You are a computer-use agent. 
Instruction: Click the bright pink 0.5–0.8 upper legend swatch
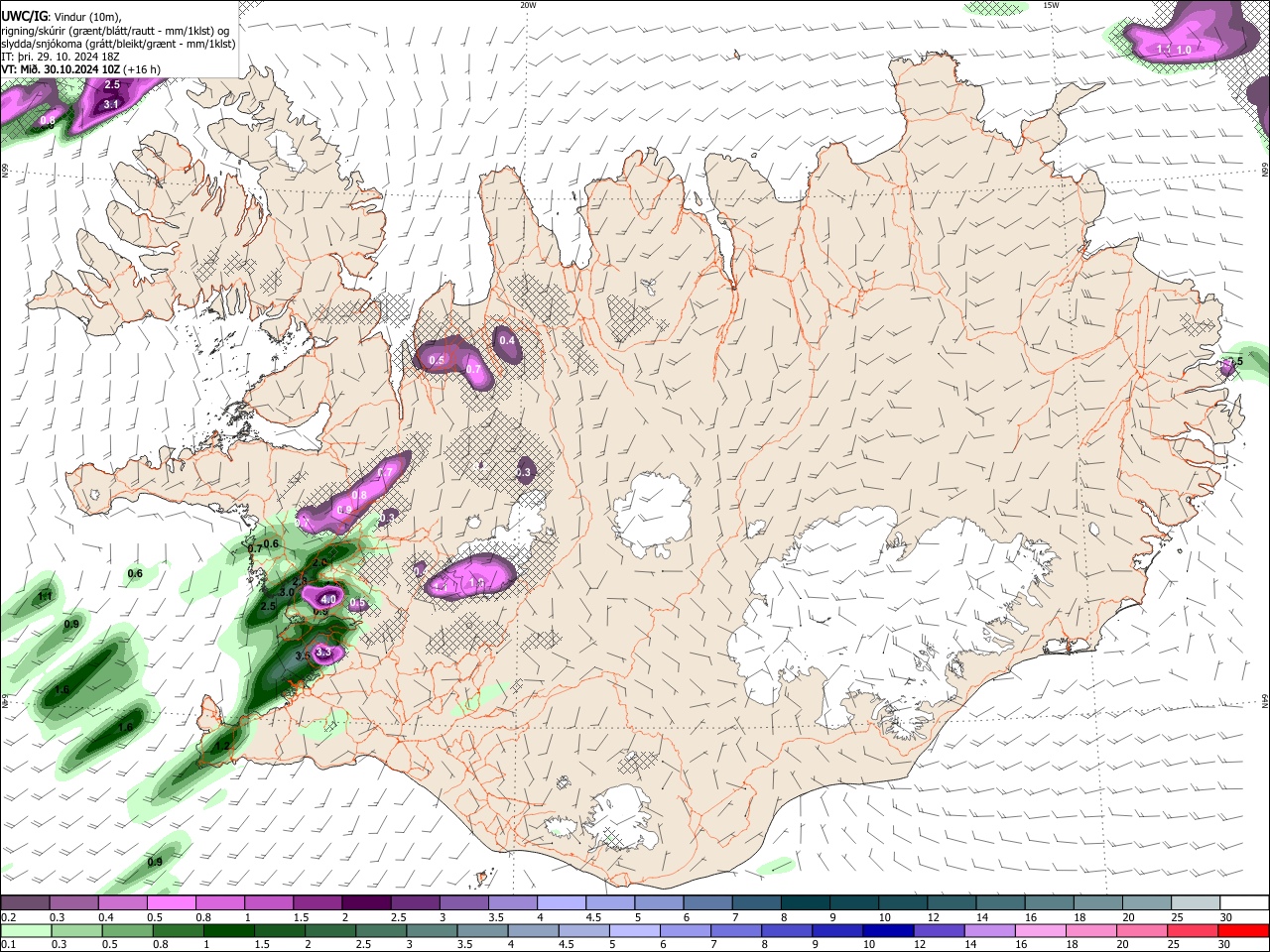(x=171, y=903)
